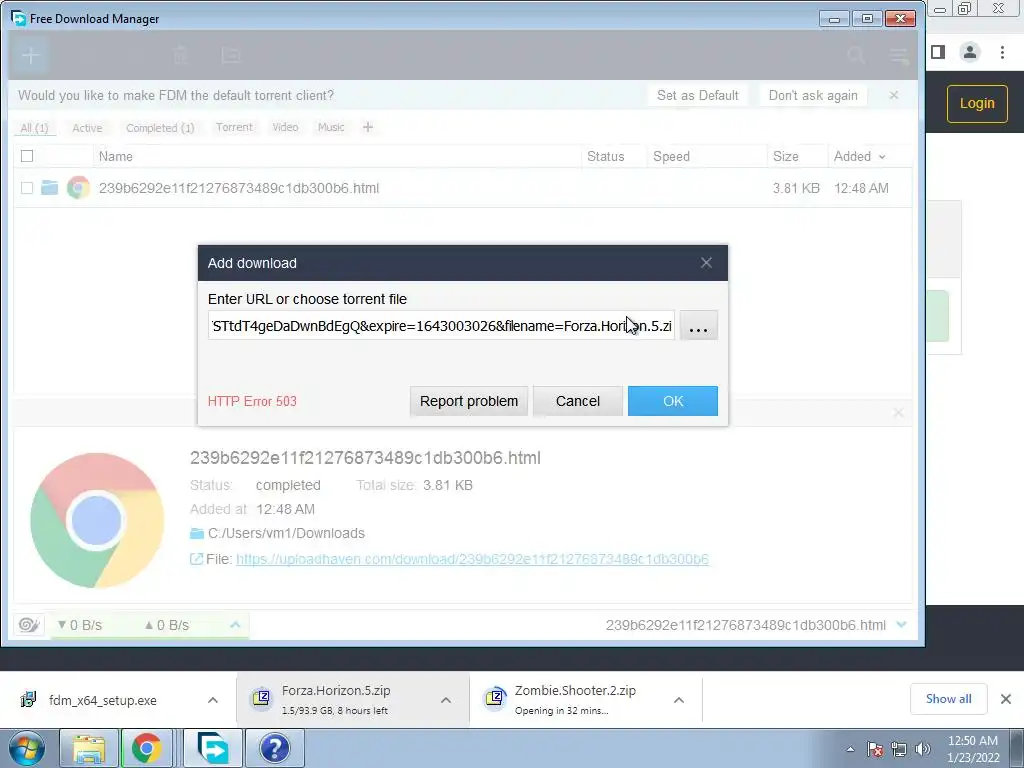Viewport: 1024px width, 768px height.
Task: Click Forza.Horizon.5.zip download item
Action: click(336, 700)
